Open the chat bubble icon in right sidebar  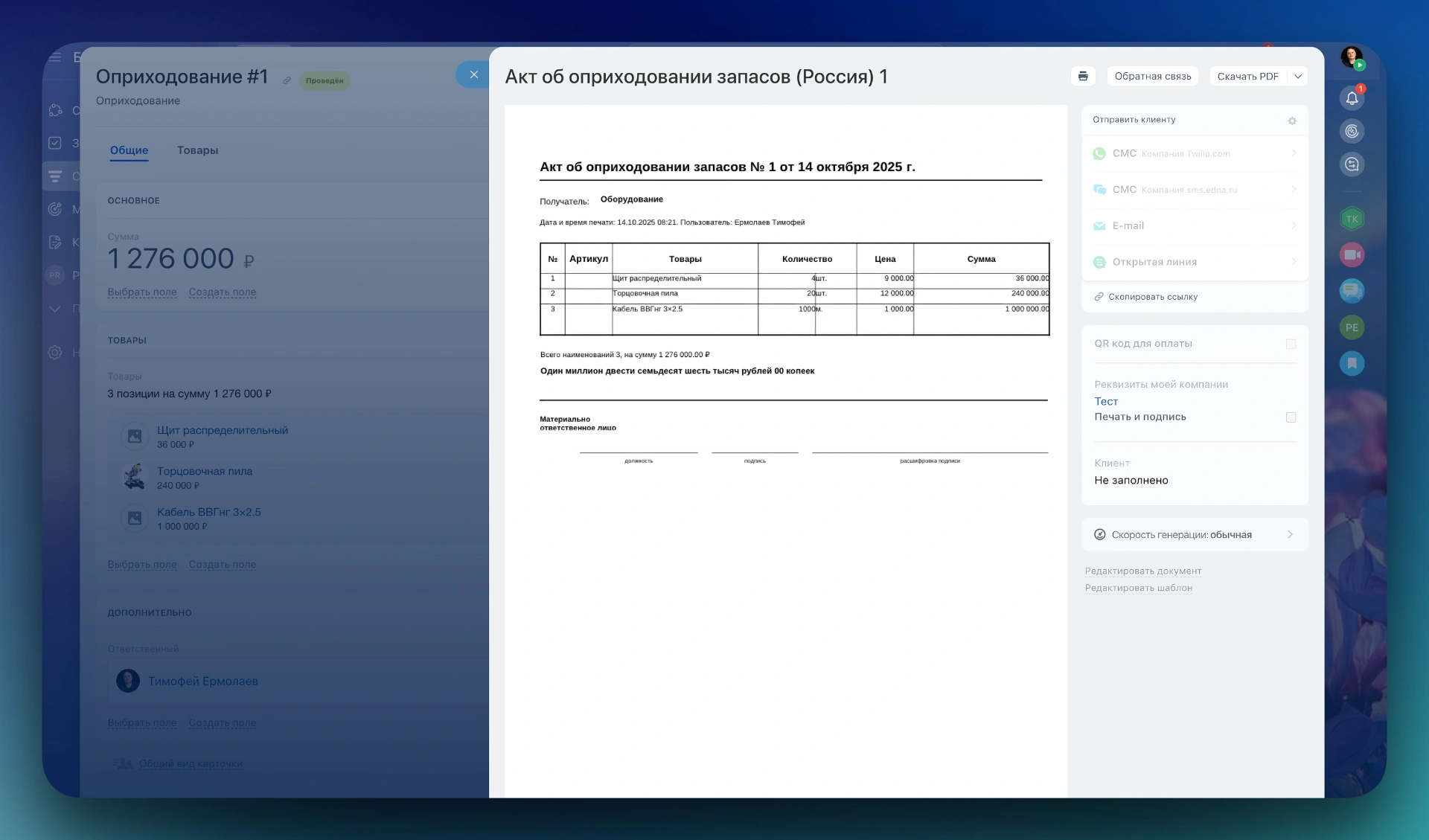(x=1352, y=291)
